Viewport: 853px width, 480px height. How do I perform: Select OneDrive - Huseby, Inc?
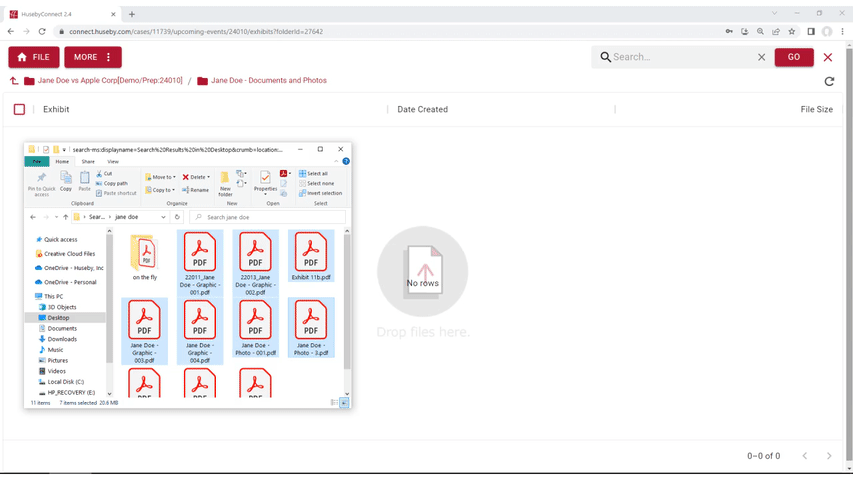point(69,268)
